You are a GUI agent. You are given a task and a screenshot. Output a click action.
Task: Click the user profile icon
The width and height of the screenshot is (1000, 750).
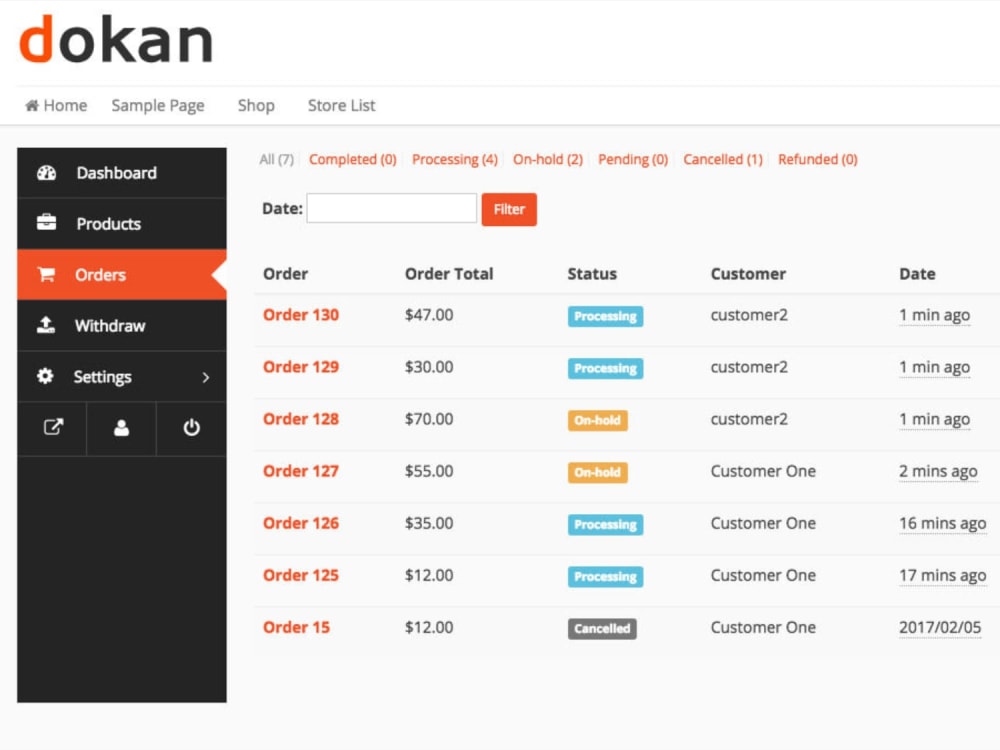121,428
